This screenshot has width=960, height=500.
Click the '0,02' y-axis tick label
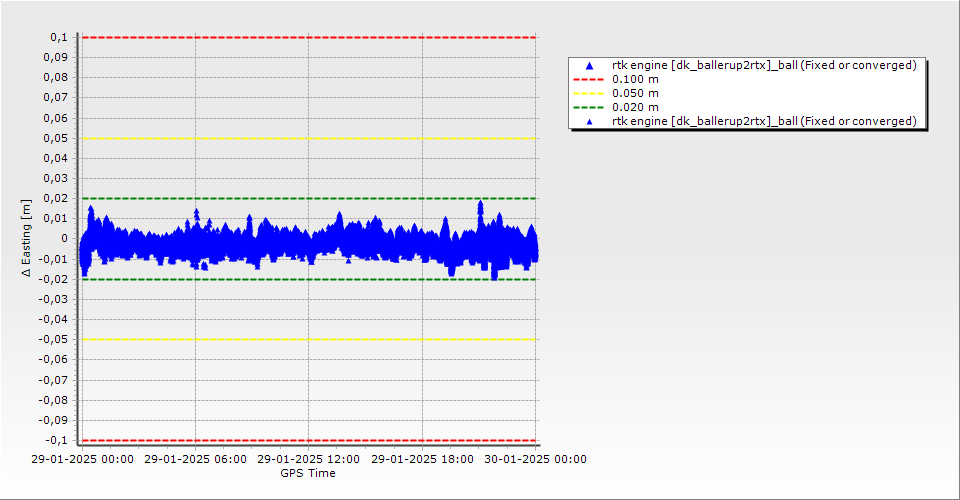(x=56, y=198)
